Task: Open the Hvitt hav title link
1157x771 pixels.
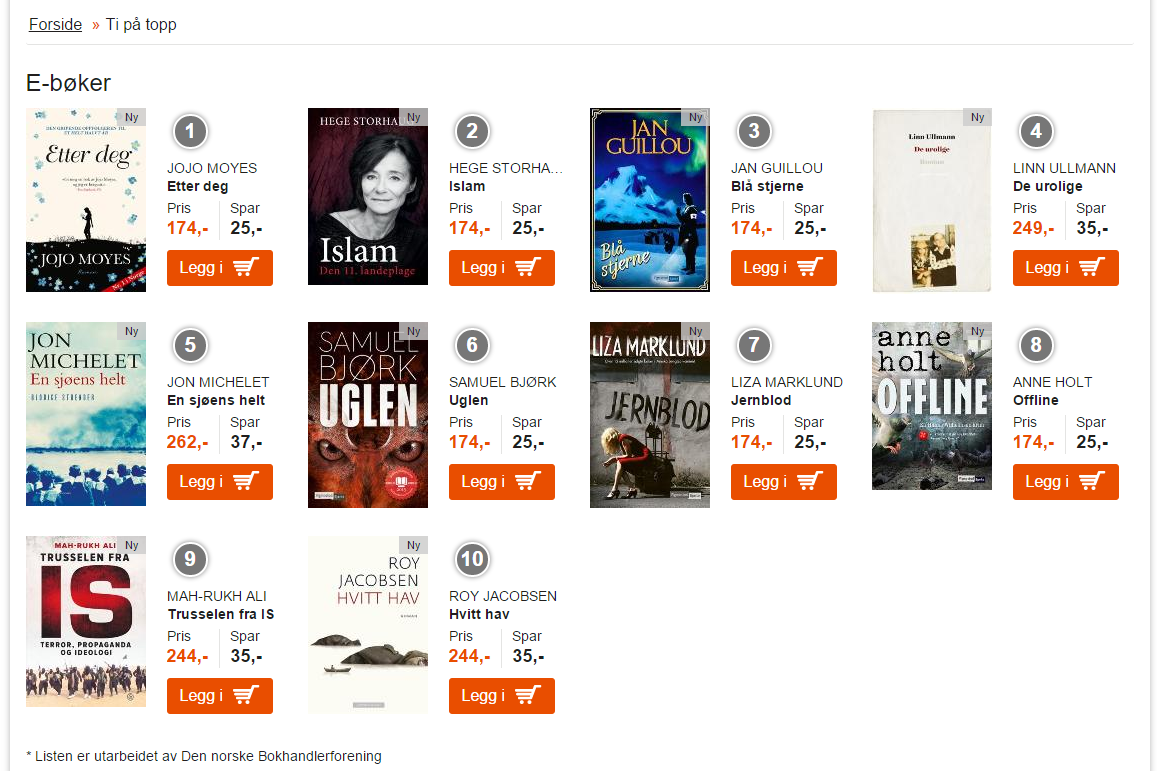Action: point(479,614)
